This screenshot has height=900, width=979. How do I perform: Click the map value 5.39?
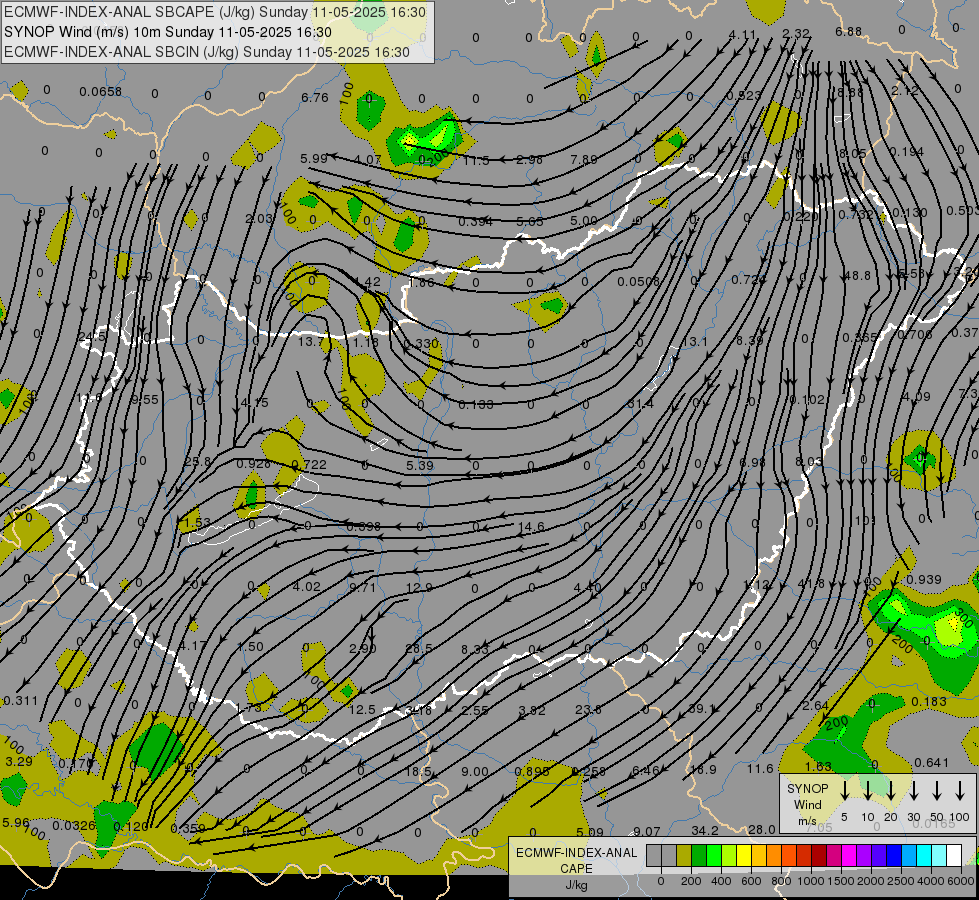tap(420, 465)
